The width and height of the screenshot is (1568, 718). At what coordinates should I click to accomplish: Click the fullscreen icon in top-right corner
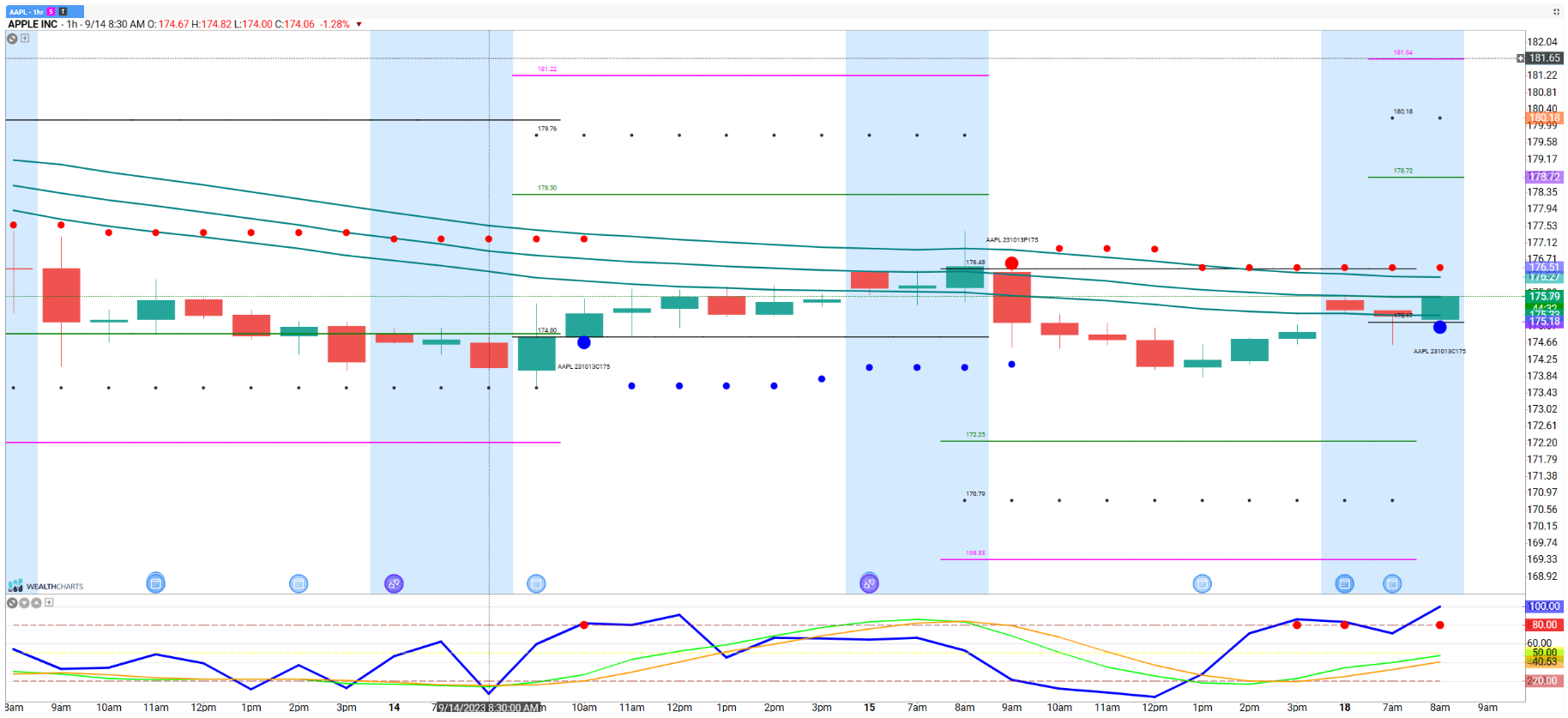(1556, 12)
